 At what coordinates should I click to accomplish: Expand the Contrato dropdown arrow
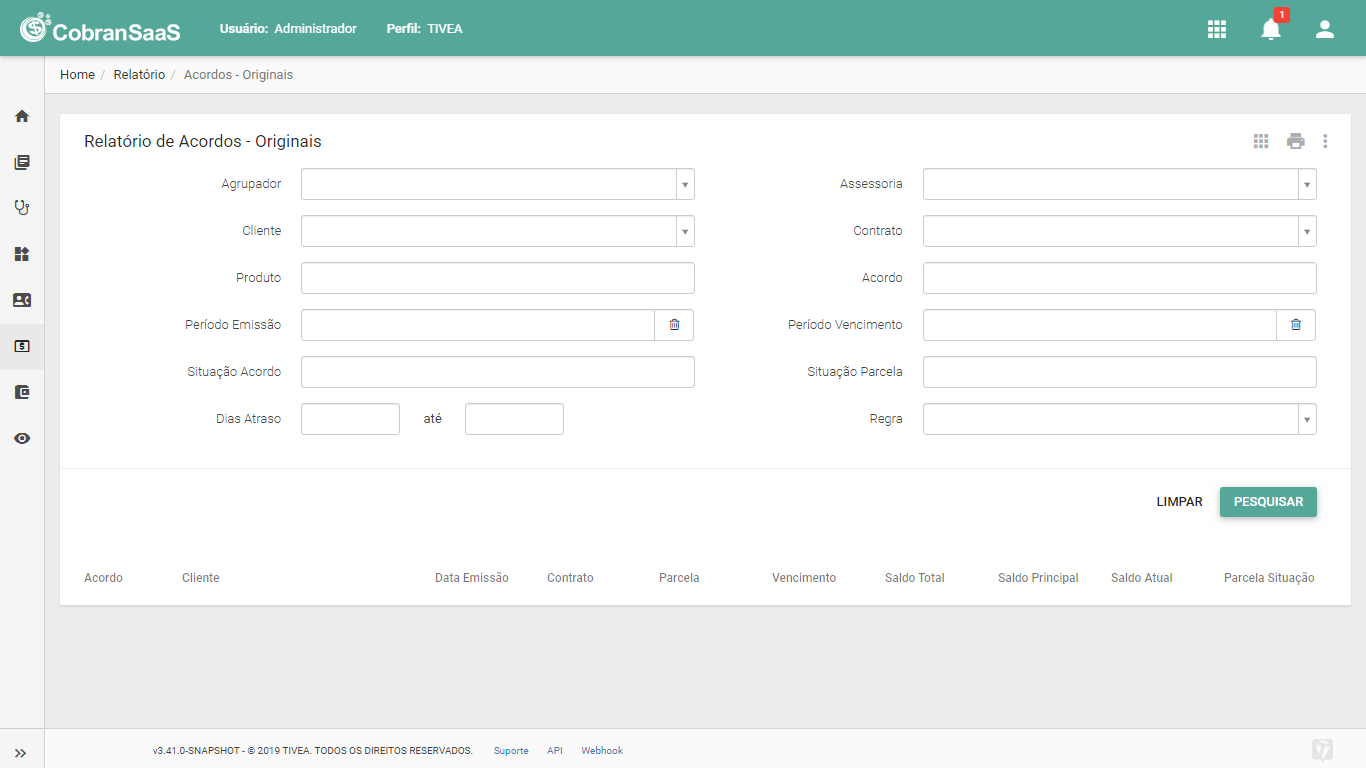tap(1307, 231)
